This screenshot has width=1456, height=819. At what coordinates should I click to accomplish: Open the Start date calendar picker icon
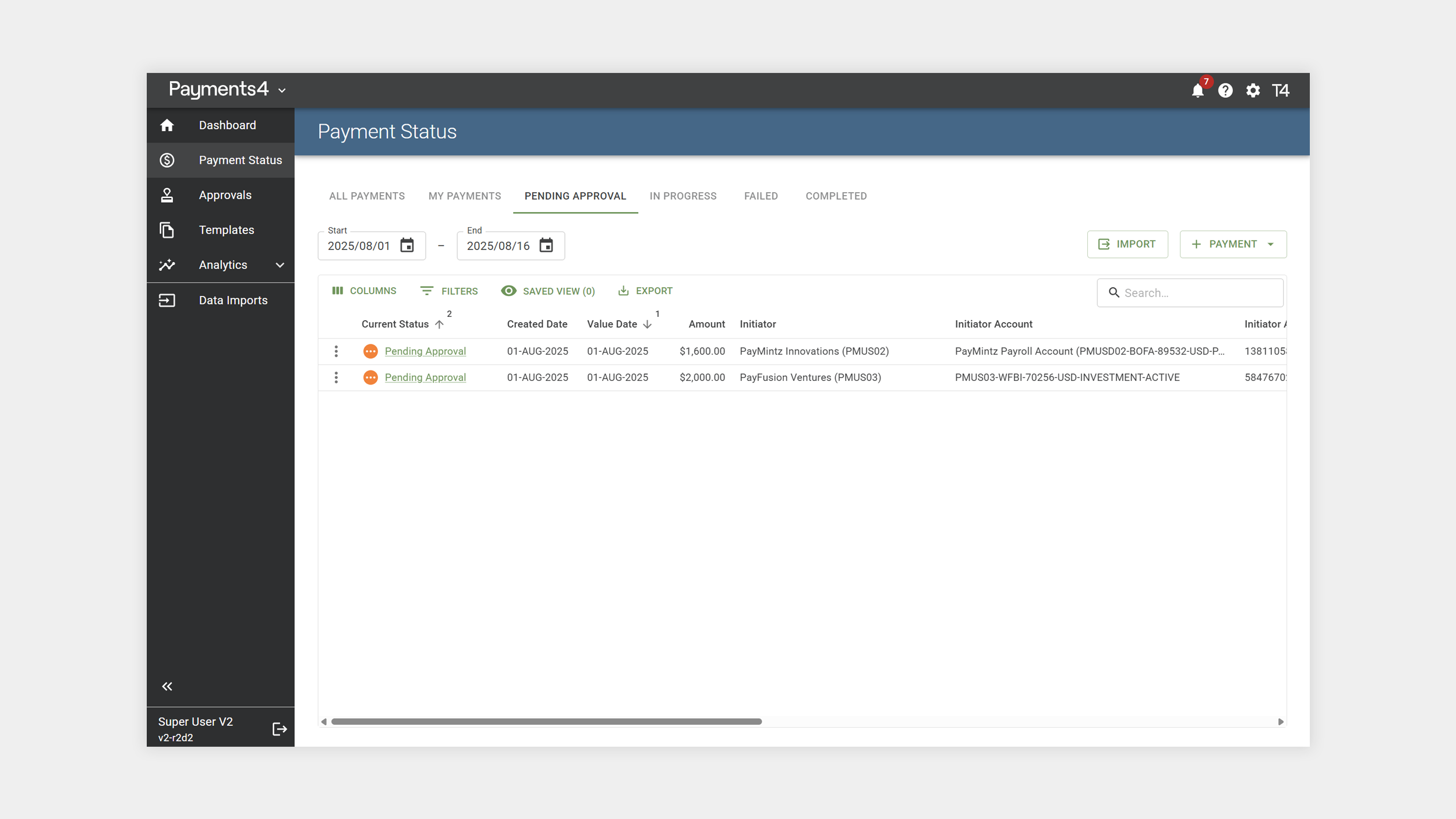point(407,245)
